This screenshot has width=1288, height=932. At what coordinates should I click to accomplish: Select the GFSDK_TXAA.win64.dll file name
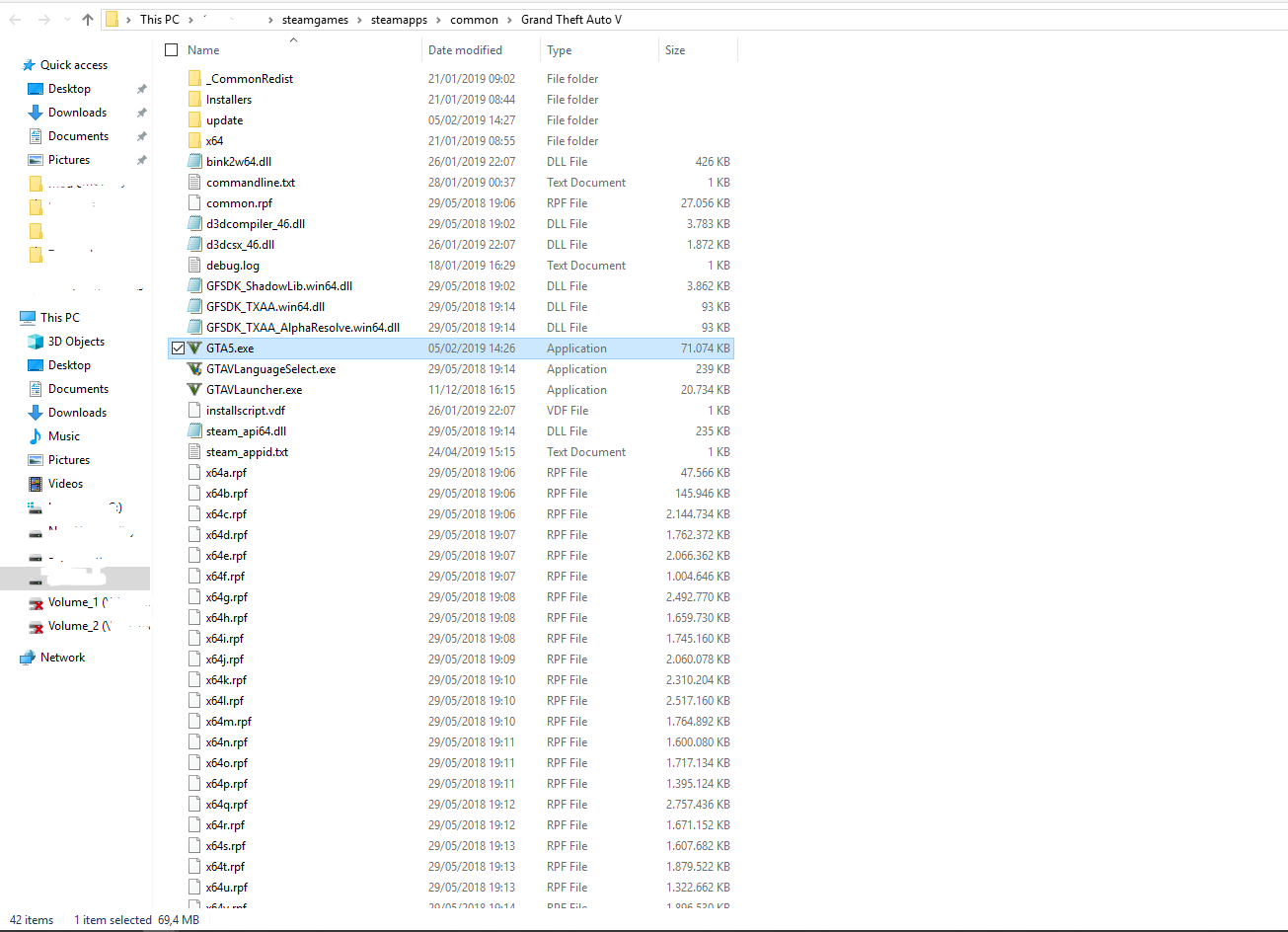click(x=265, y=307)
